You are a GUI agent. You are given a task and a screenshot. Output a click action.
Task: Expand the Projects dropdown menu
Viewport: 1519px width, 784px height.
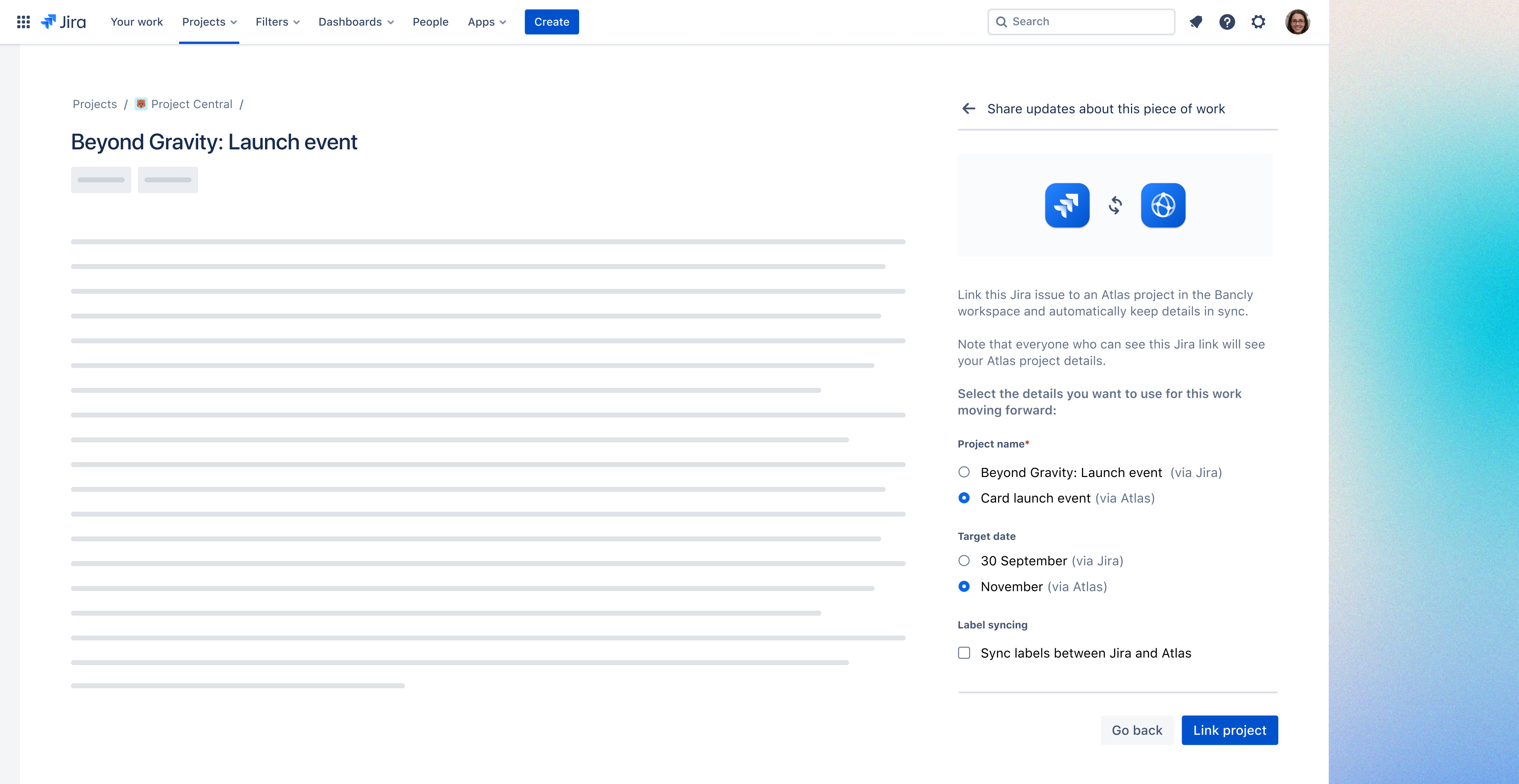[x=209, y=22]
